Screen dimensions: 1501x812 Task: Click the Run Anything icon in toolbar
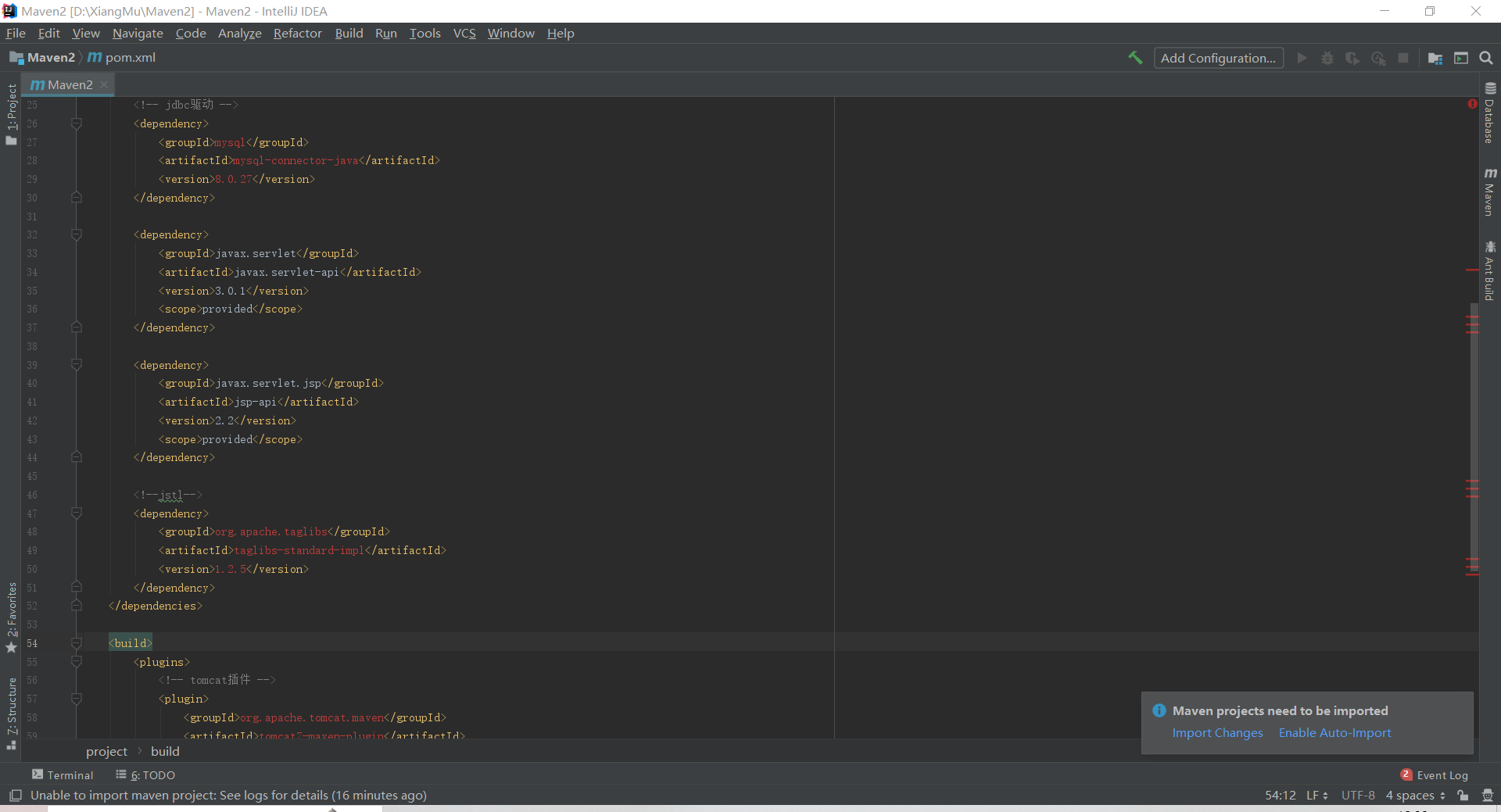[x=1461, y=58]
